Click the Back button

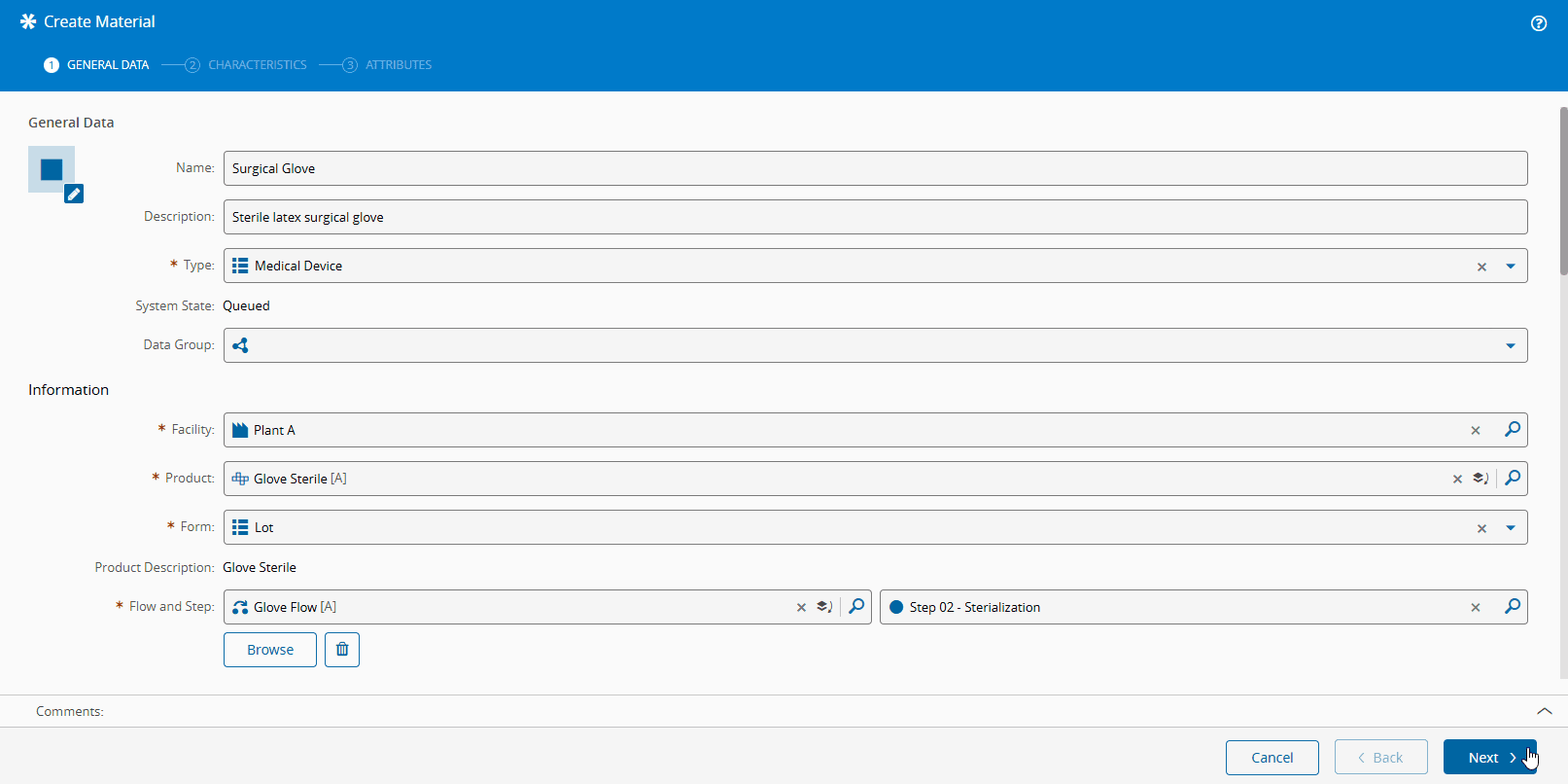coord(1381,758)
